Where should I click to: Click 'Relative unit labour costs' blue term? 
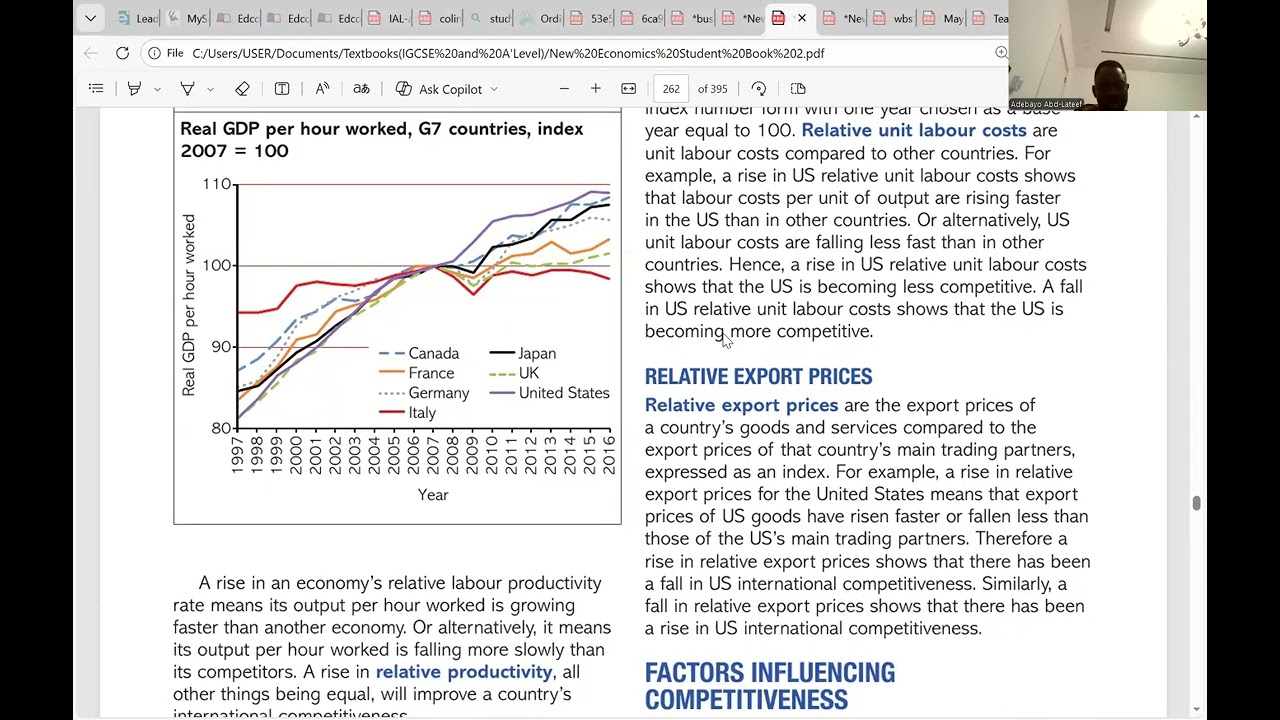point(913,130)
